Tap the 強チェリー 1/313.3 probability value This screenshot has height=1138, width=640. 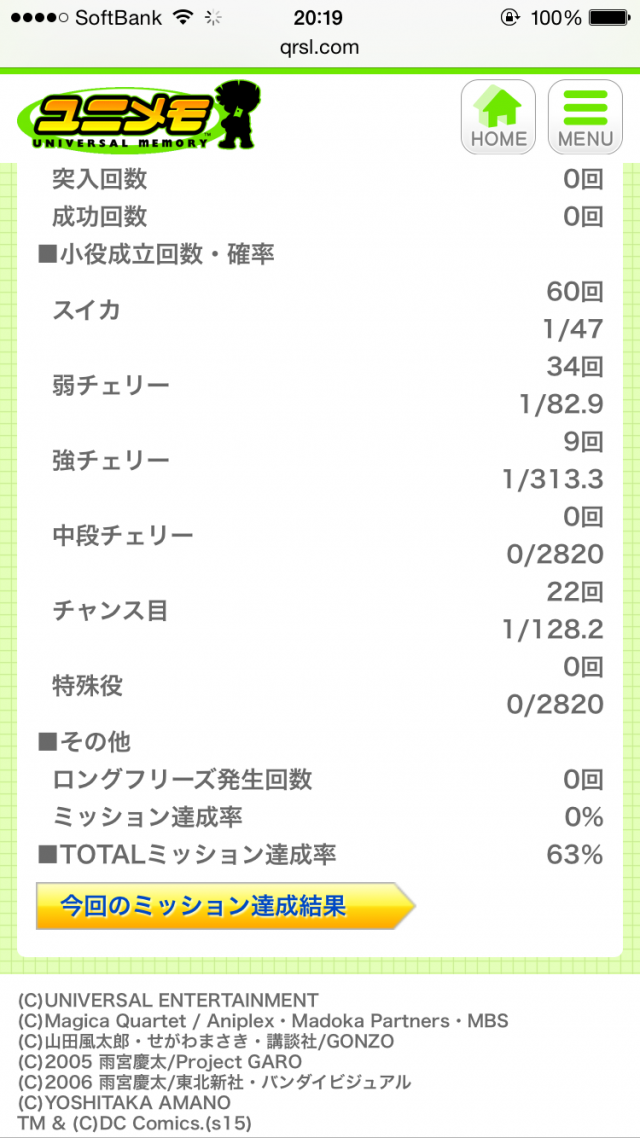tap(553, 480)
